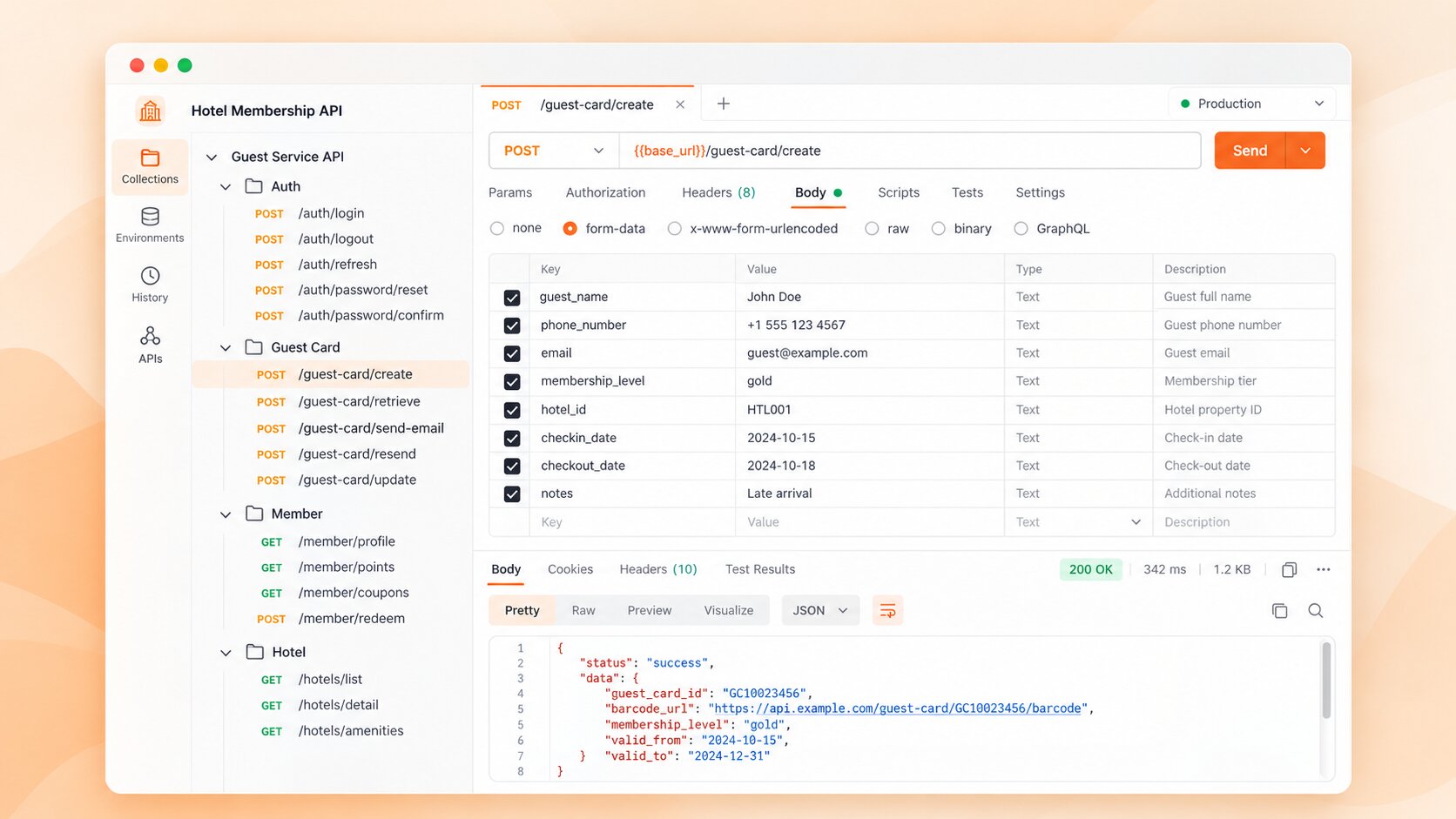Open response more options ellipsis menu
Image resolution: width=1456 pixels, height=819 pixels.
[1324, 570]
